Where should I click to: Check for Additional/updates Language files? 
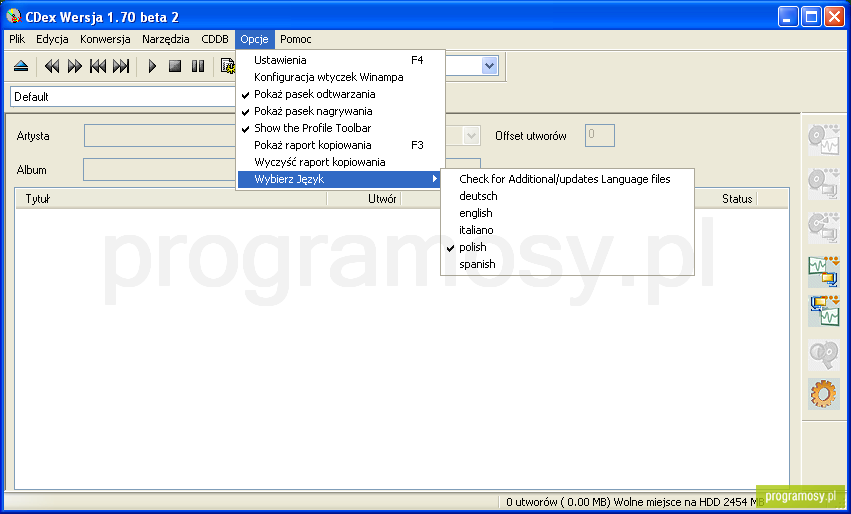pos(567,179)
